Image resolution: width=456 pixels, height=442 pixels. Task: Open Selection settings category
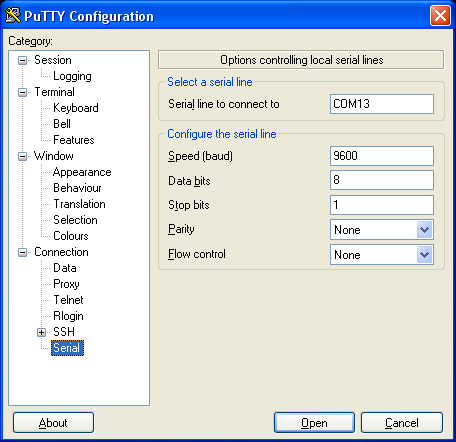click(x=75, y=220)
